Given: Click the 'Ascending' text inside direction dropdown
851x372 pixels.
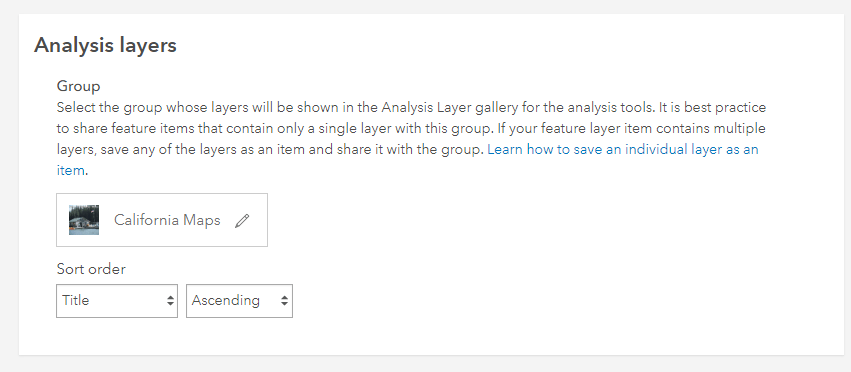Looking at the screenshot, I should tap(225, 300).
